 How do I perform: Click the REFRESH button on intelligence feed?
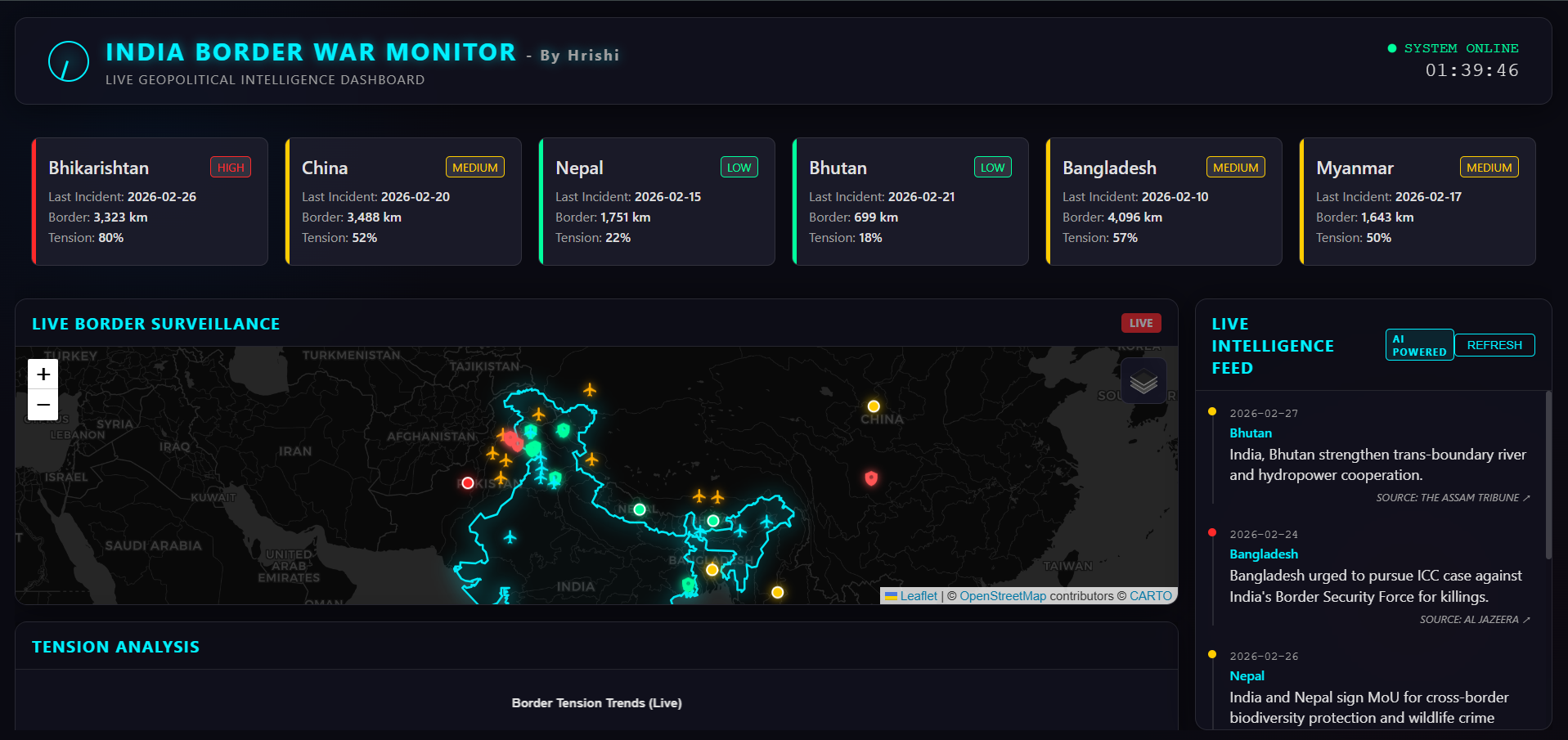click(1494, 344)
